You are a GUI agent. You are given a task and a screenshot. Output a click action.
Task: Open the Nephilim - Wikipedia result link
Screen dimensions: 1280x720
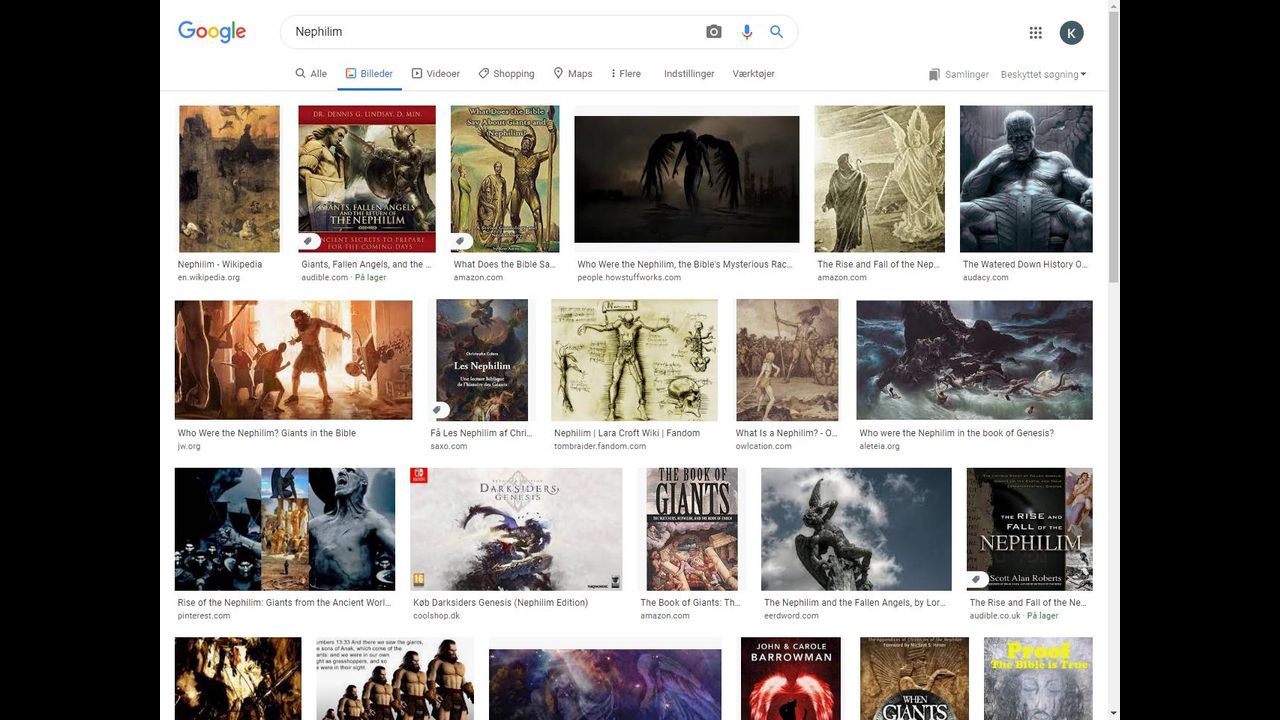click(x=220, y=265)
